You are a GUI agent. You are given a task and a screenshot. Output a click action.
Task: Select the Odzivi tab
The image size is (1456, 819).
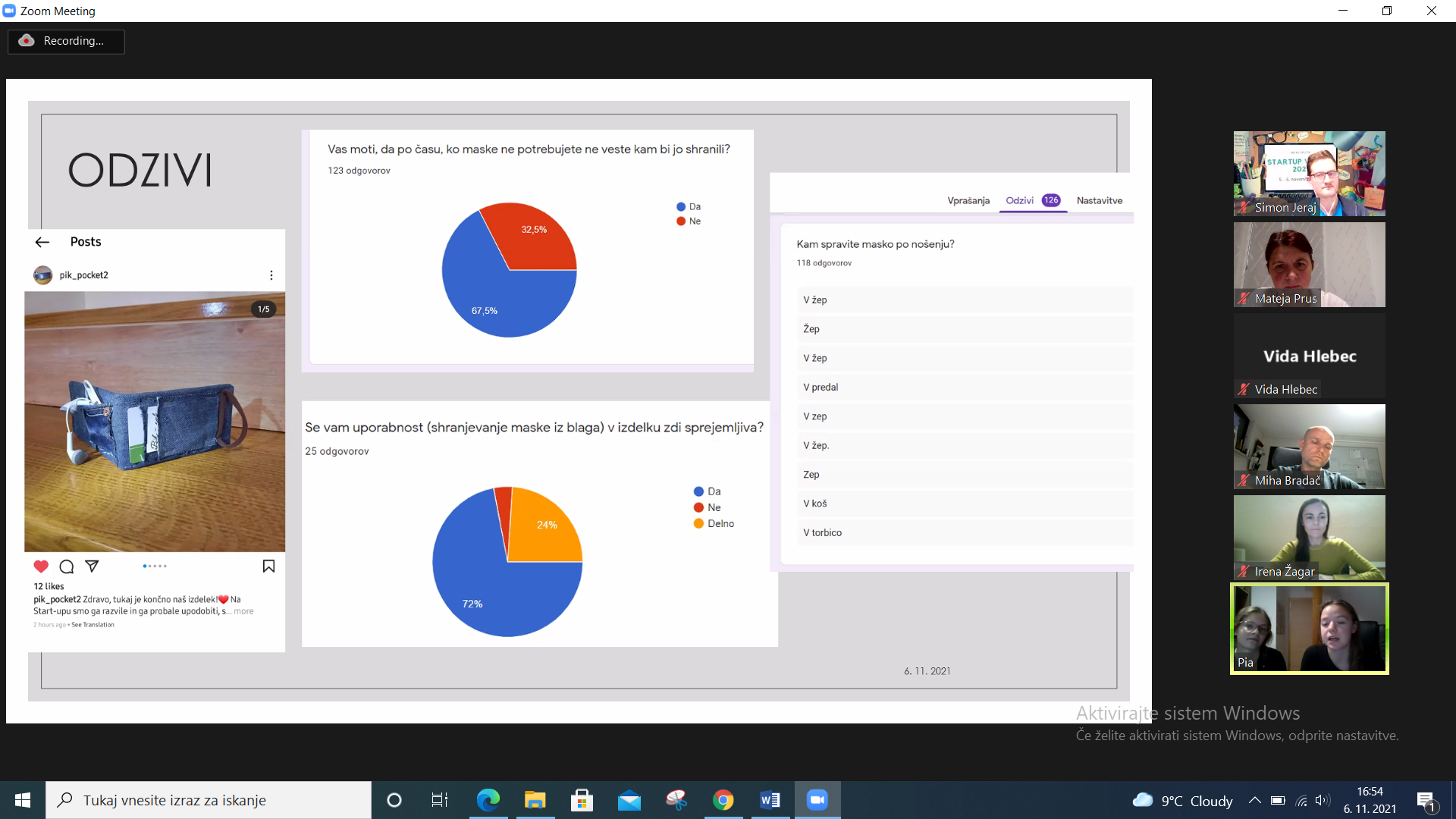pyautogui.click(x=1019, y=201)
